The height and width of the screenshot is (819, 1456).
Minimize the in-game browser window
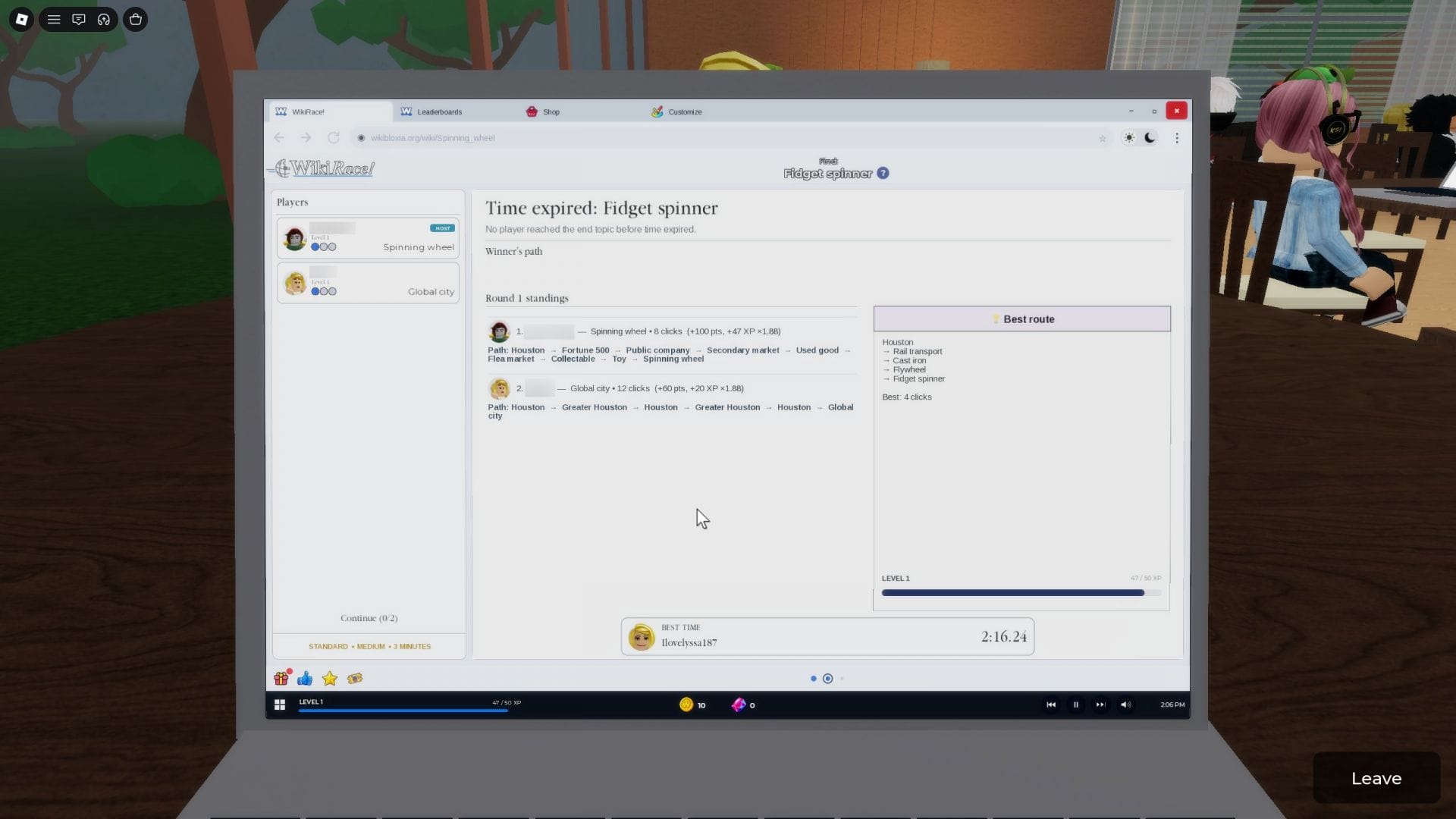pyautogui.click(x=1131, y=111)
